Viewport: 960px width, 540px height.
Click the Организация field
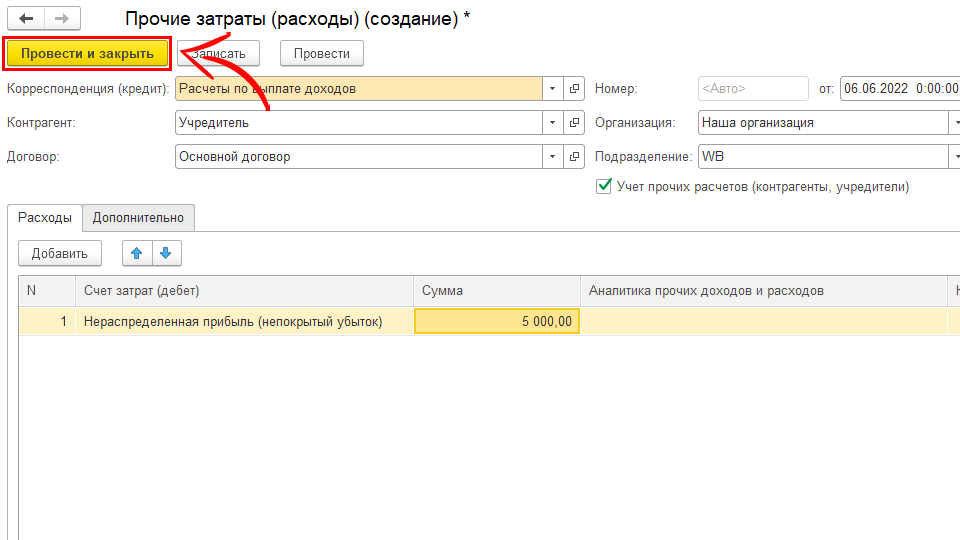click(x=820, y=123)
